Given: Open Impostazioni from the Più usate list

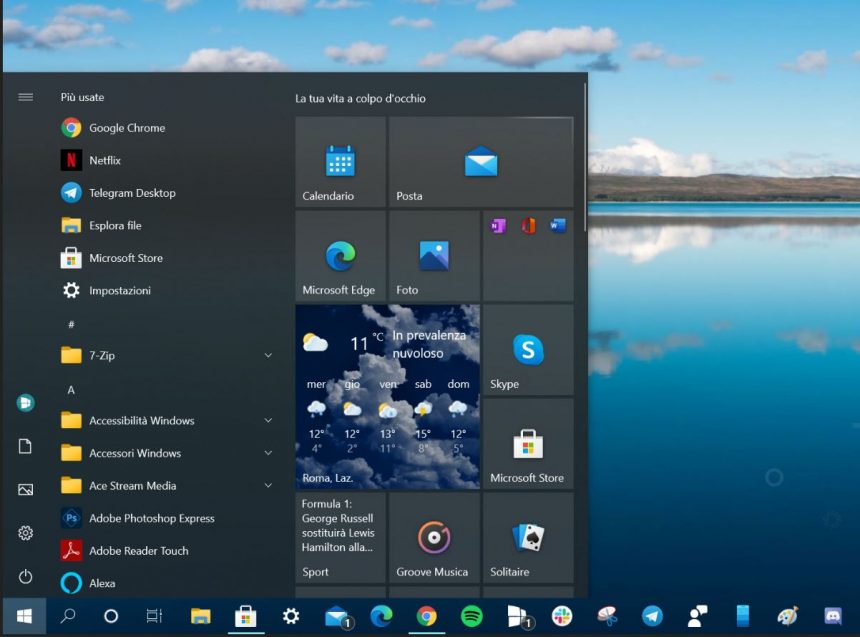Looking at the screenshot, I should click(x=165, y=290).
